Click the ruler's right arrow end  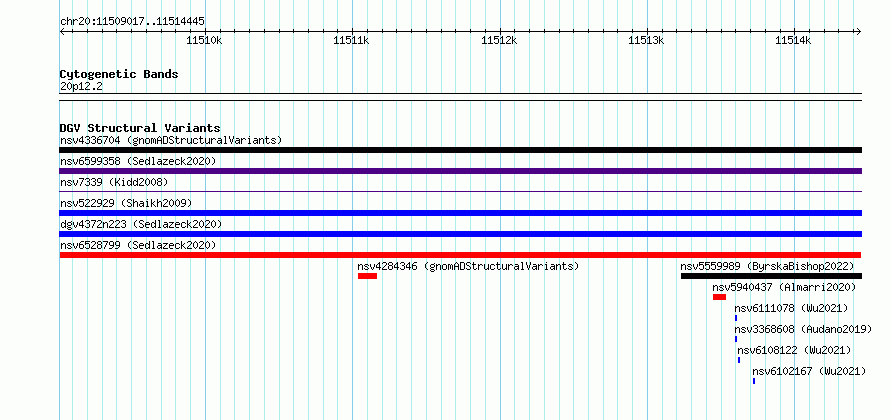[x=858, y=32]
